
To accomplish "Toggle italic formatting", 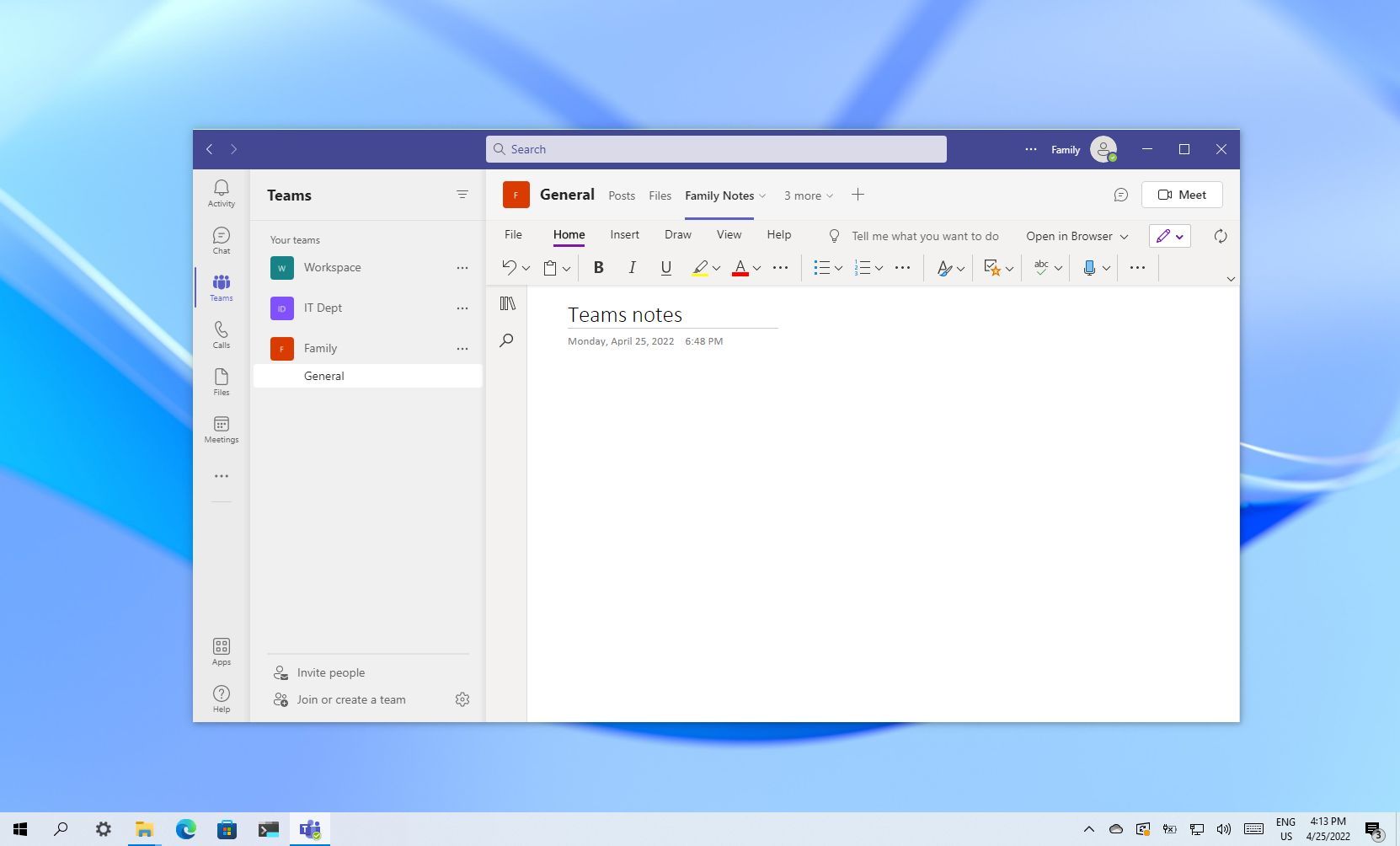I will [632, 267].
